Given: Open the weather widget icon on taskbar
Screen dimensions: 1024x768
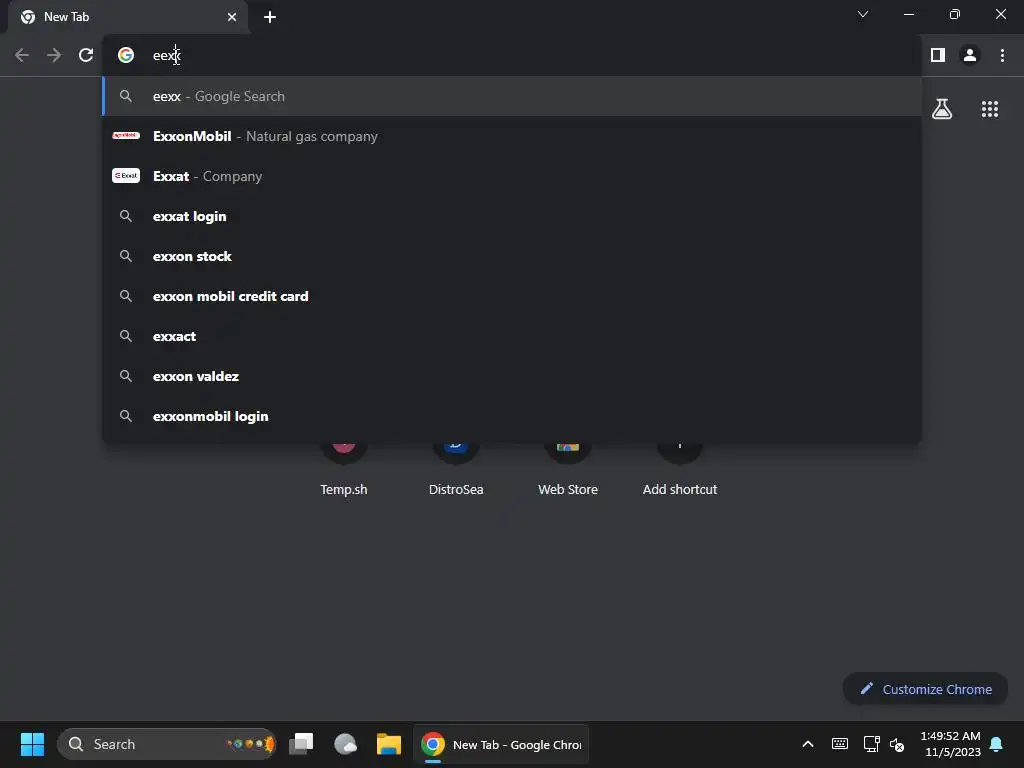Looking at the screenshot, I should [345, 744].
